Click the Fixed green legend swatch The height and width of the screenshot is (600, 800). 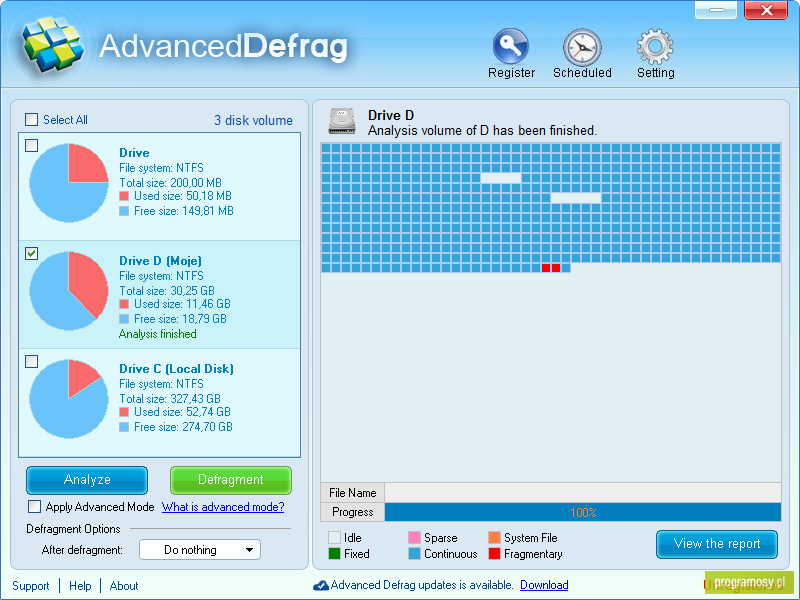334,554
